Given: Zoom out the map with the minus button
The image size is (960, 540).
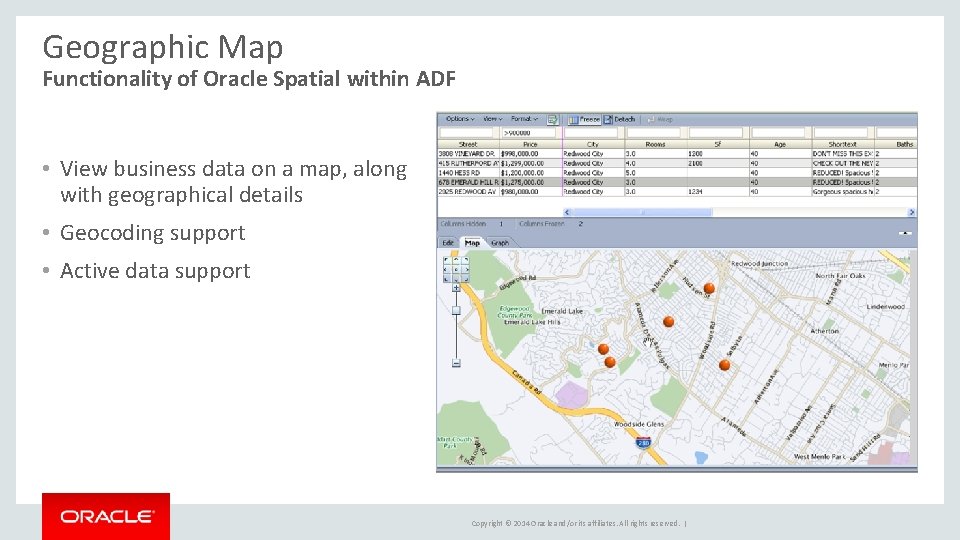Looking at the screenshot, I should point(456,363).
